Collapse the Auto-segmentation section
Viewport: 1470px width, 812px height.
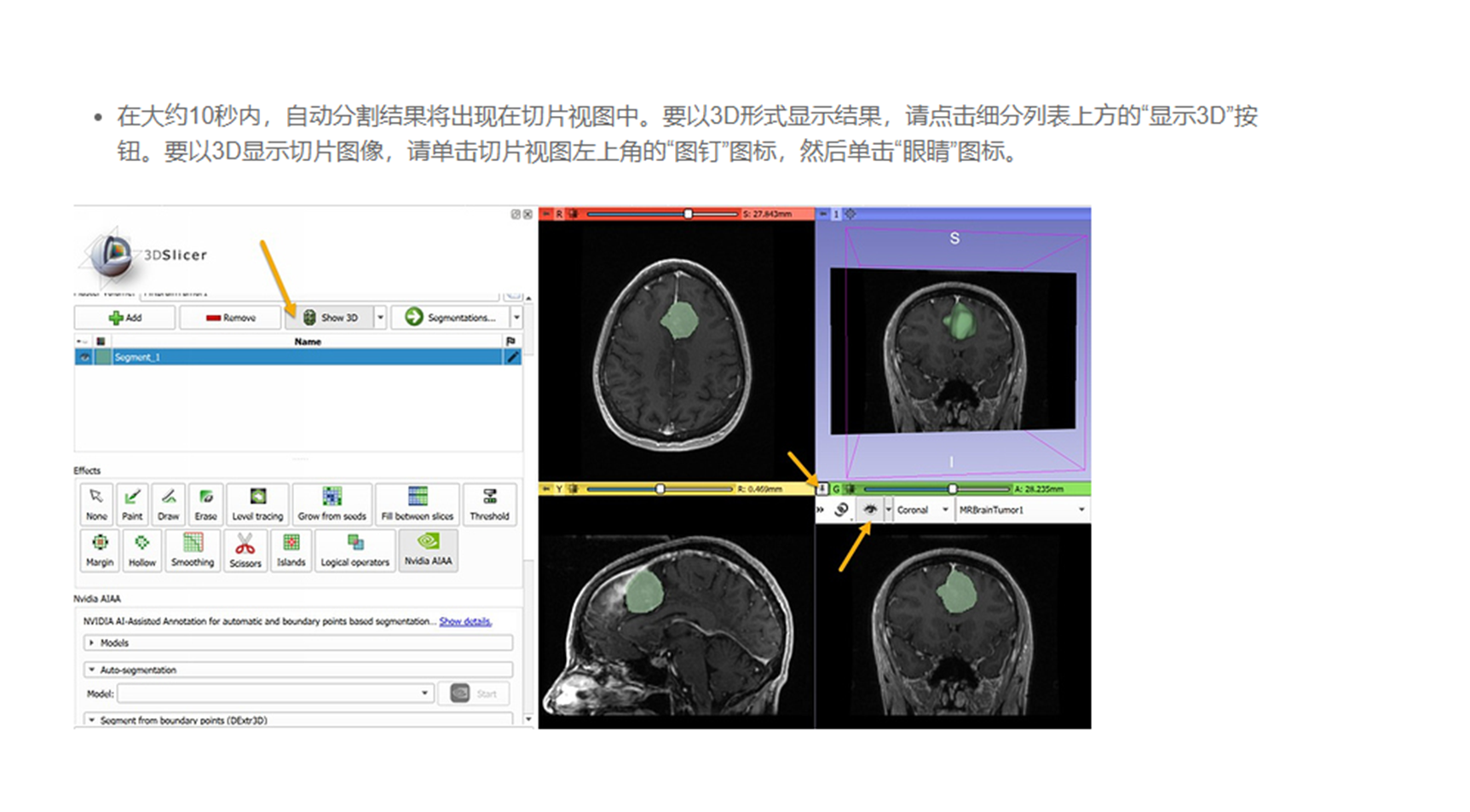coord(298,670)
